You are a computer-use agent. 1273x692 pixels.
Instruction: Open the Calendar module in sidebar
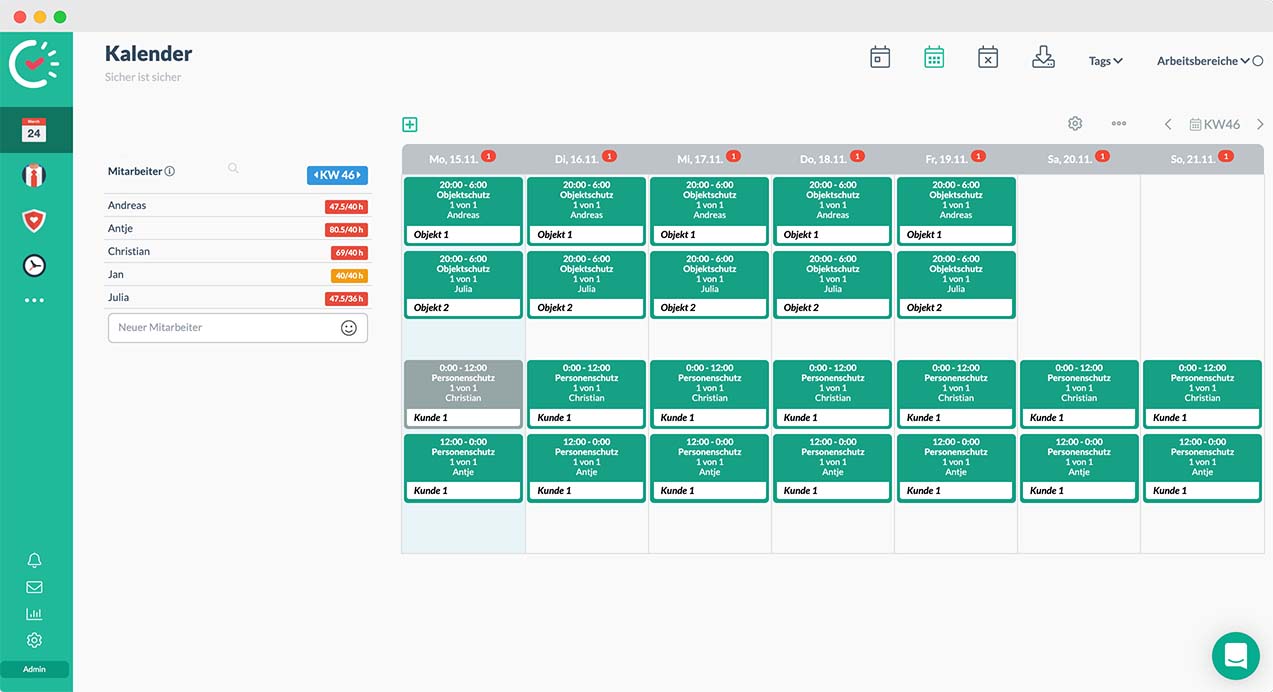click(x=34, y=130)
